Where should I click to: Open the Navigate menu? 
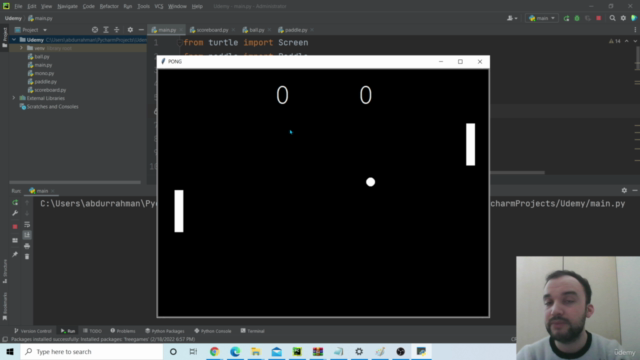67,7
